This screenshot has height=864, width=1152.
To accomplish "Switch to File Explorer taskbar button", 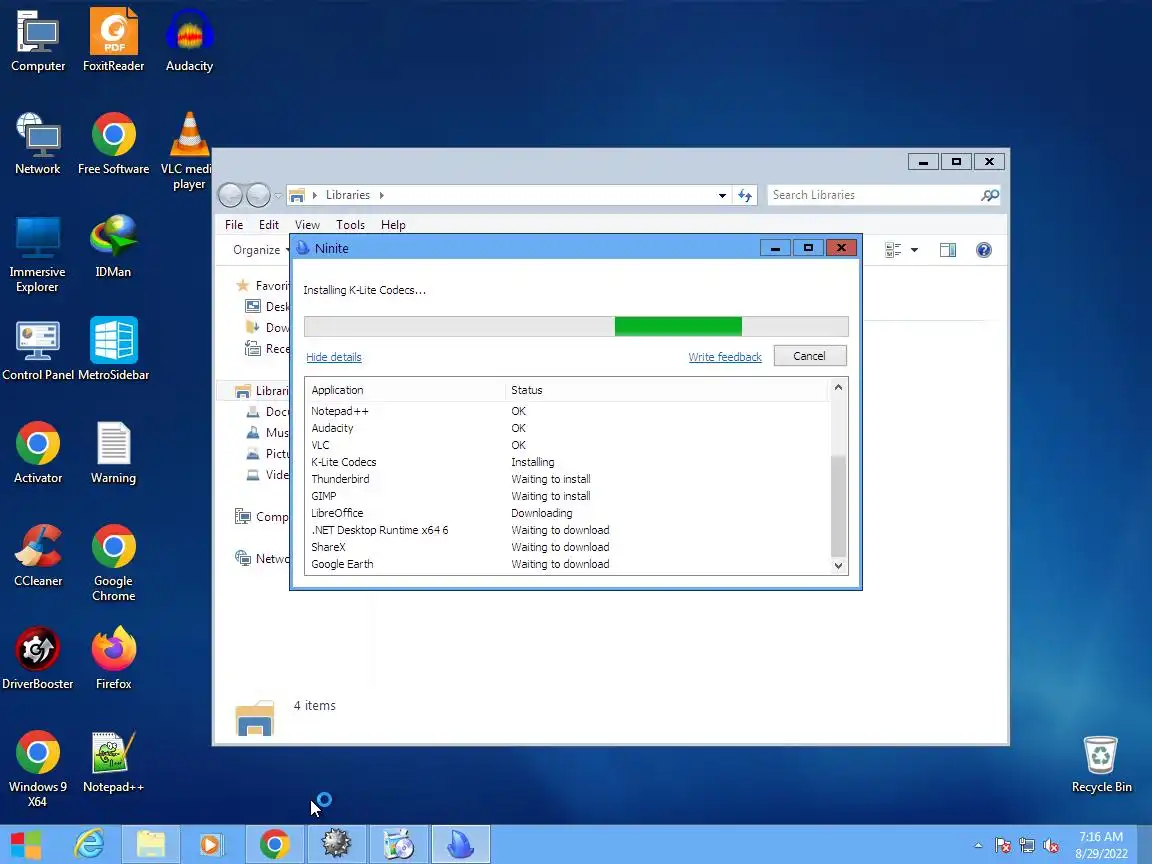I will [x=151, y=845].
